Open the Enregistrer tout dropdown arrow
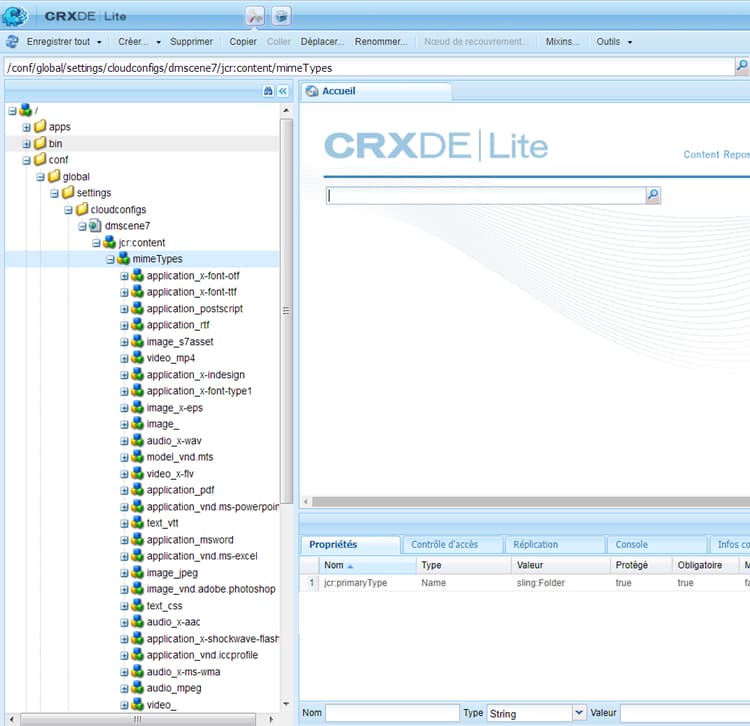Image resolution: width=750 pixels, height=726 pixels. (x=99, y=42)
